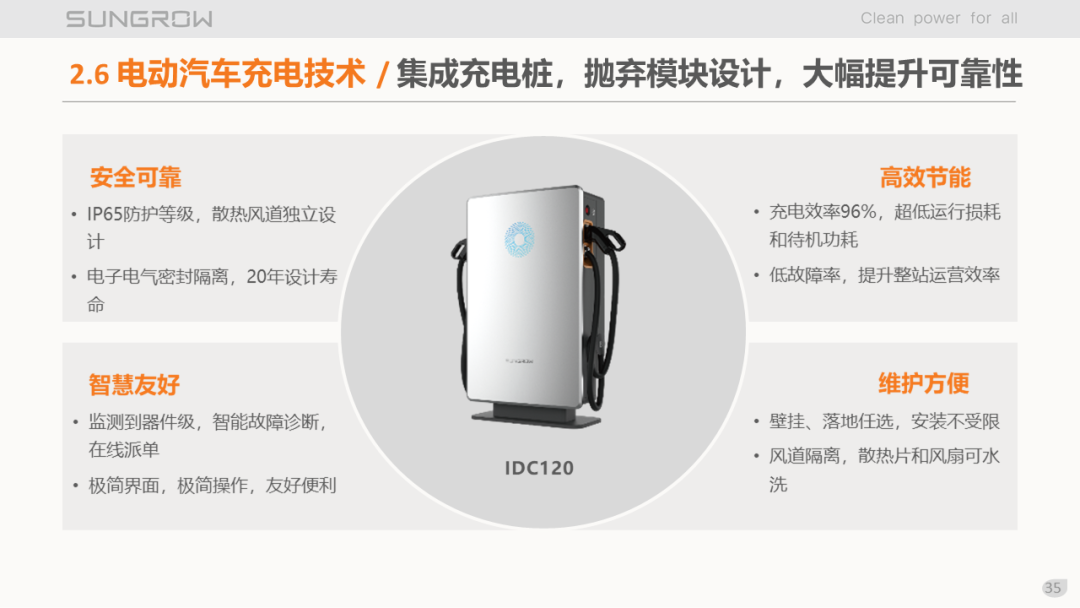Click the SUNGROW logo in the header
The height and width of the screenshot is (608, 1080).
tap(139, 19)
